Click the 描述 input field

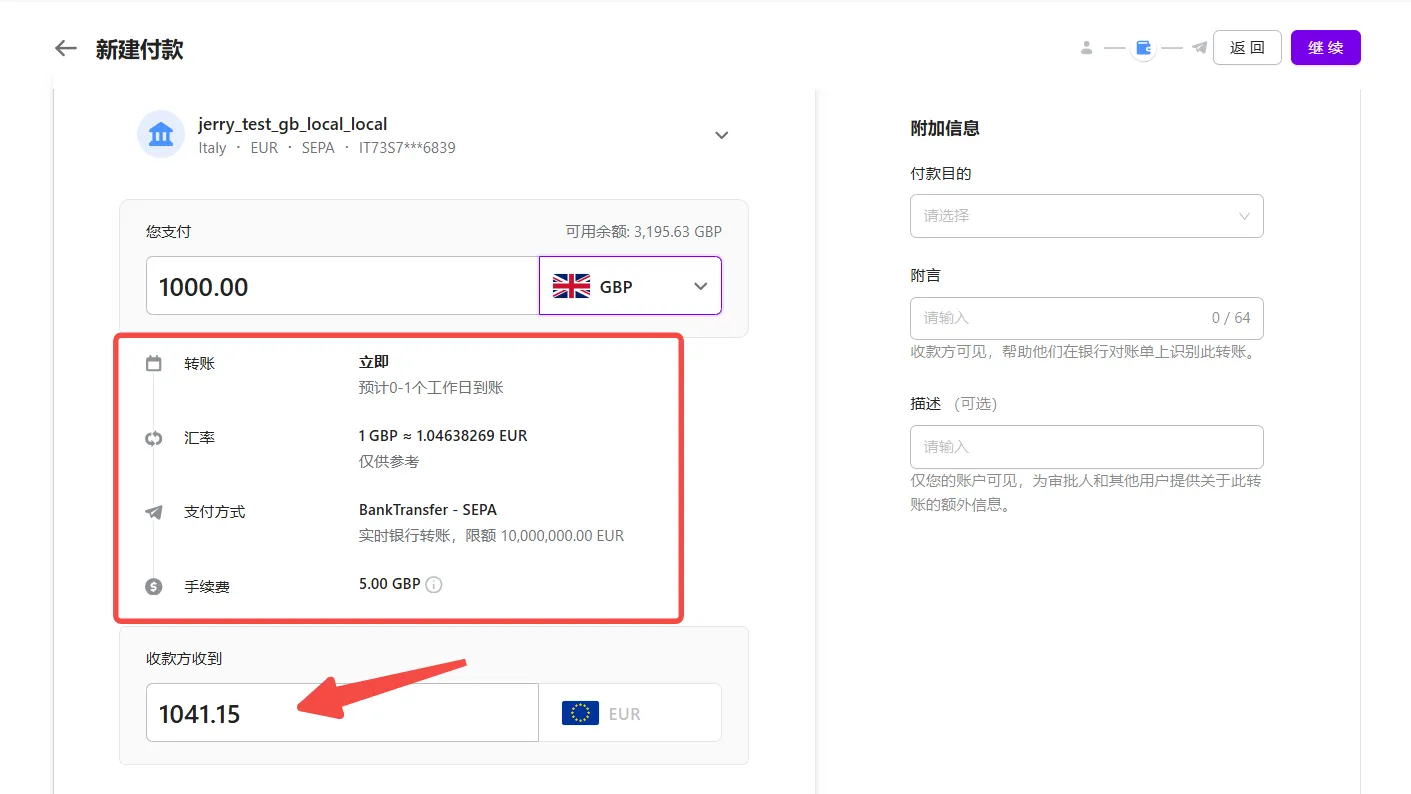[x=1087, y=447]
